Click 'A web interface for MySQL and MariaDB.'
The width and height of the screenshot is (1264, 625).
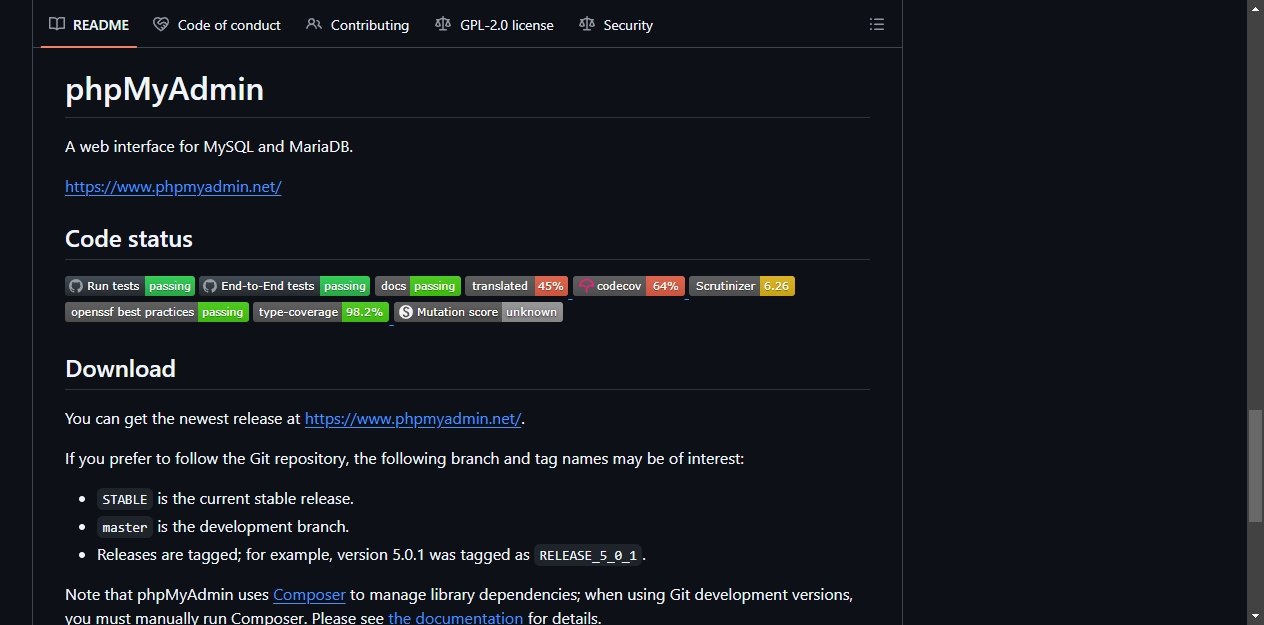click(x=209, y=147)
